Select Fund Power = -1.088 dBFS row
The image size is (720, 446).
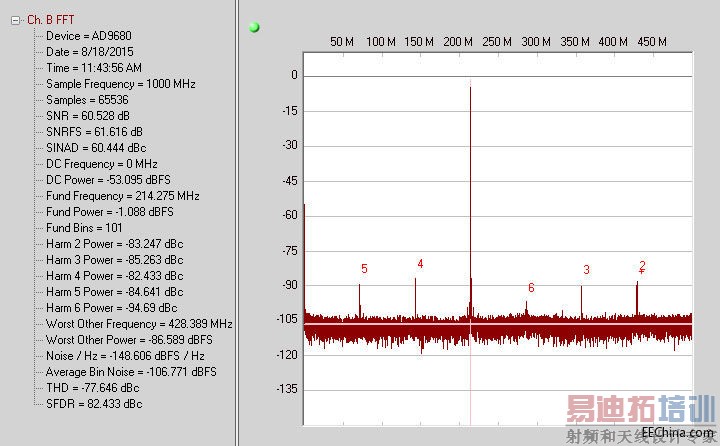(110, 212)
